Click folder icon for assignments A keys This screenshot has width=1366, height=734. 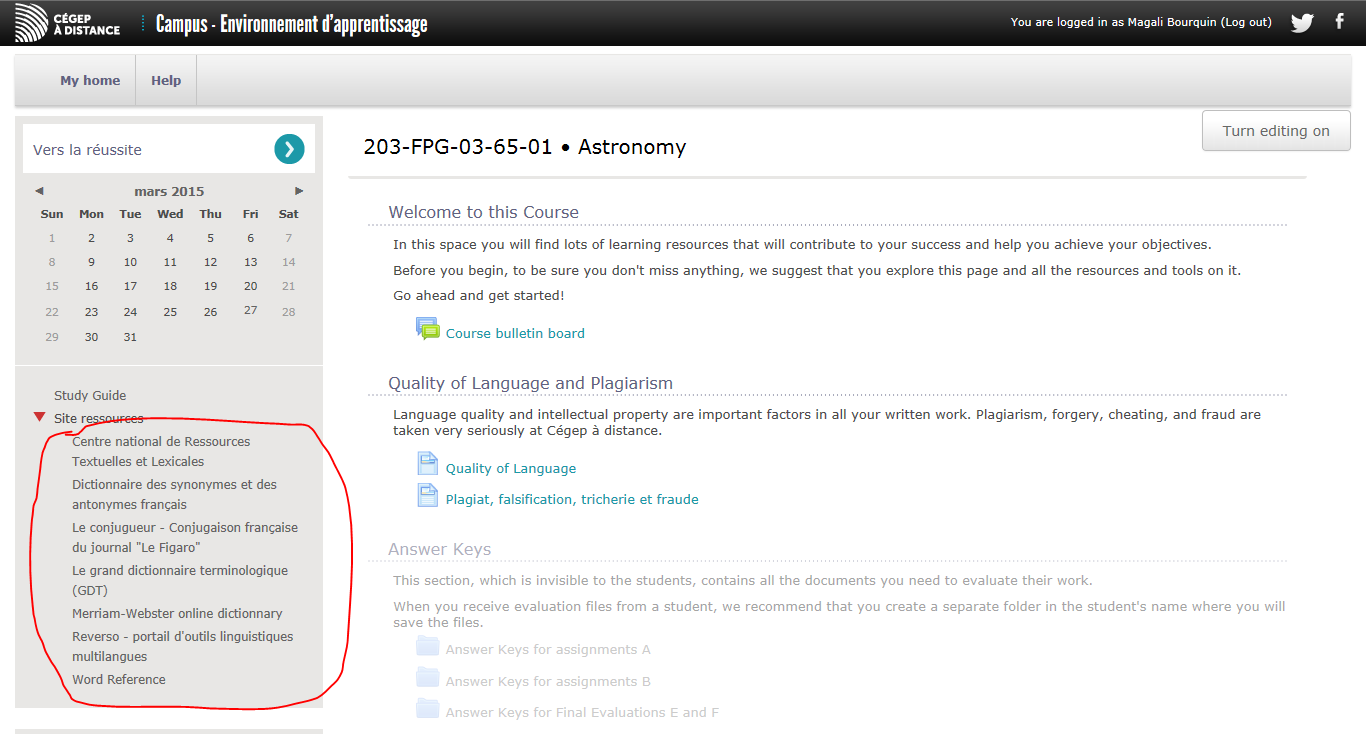coord(428,647)
